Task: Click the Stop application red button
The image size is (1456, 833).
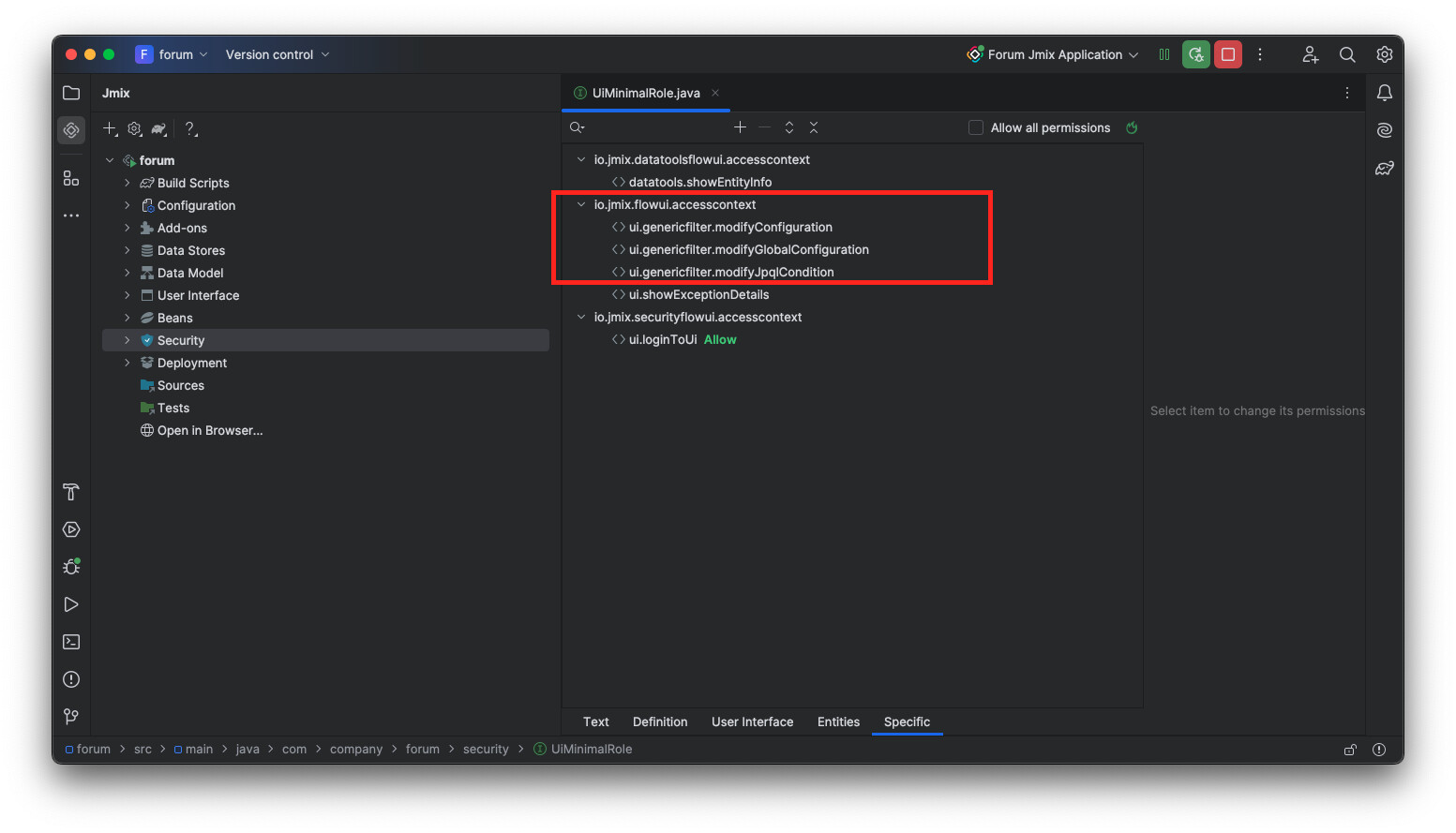Action: (x=1228, y=54)
